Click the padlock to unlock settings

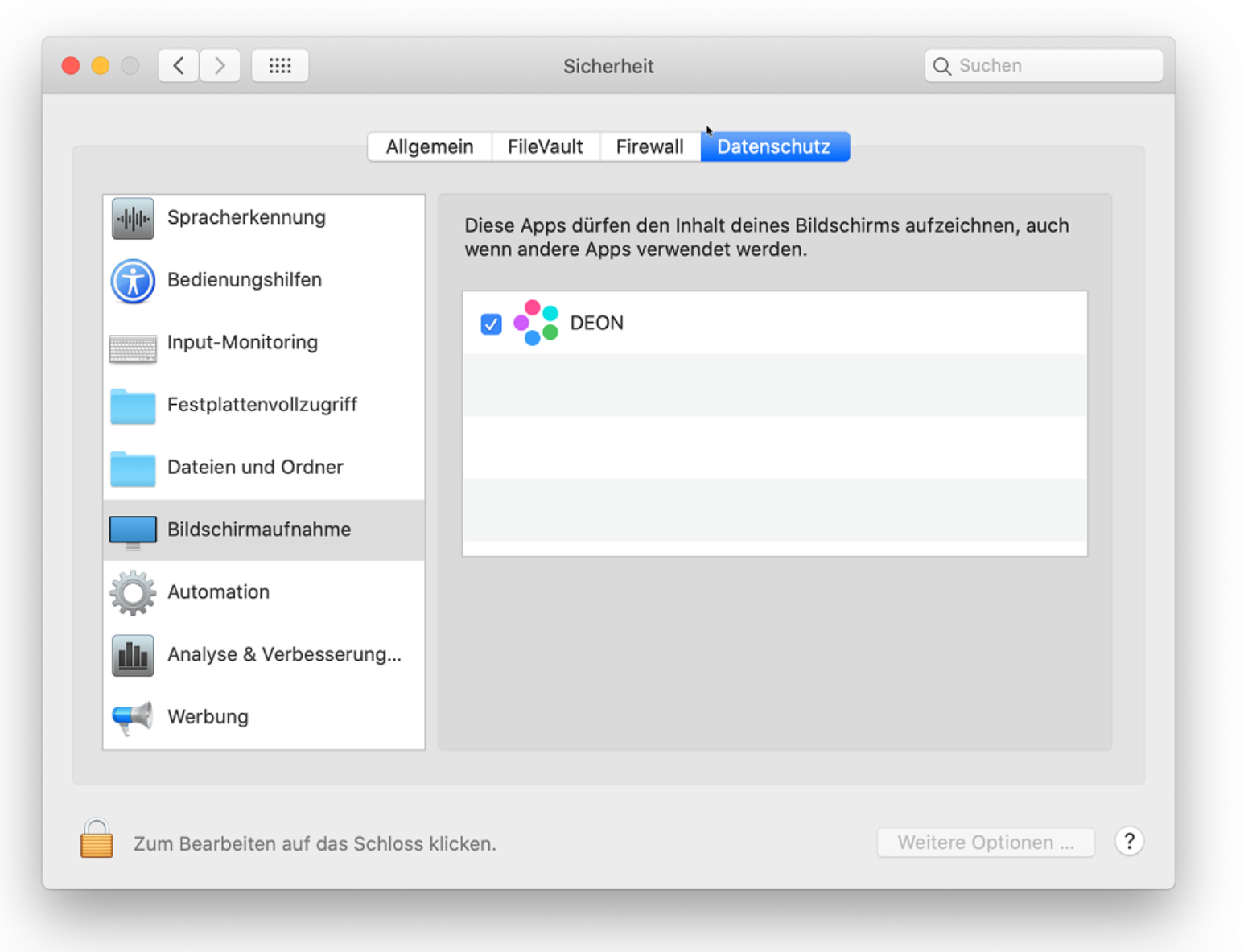(97, 839)
